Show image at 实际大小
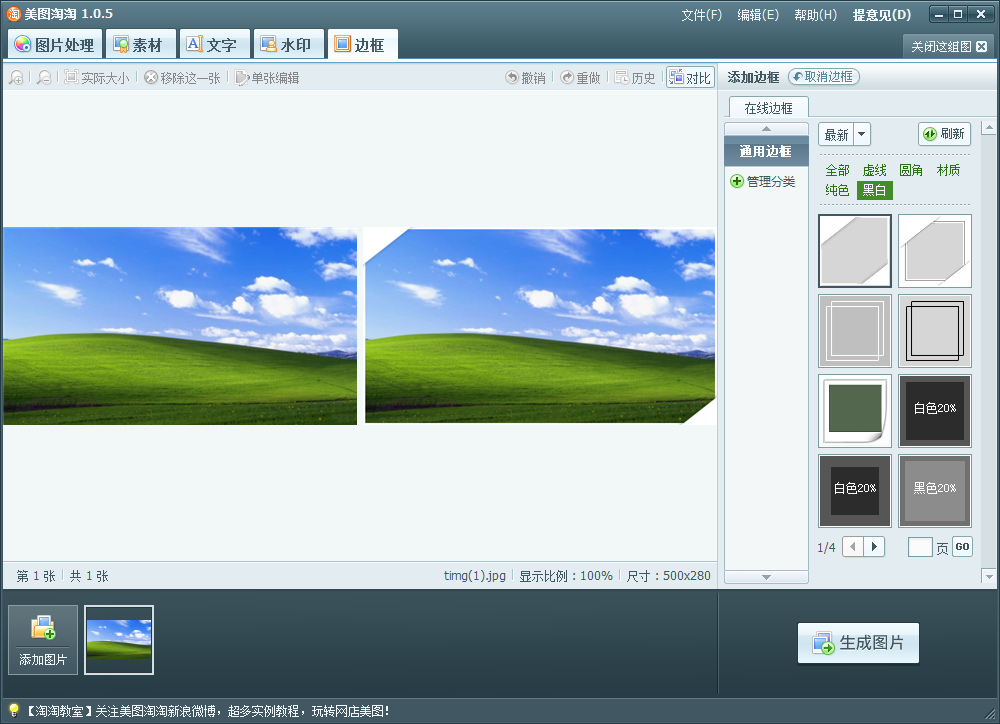The width and height of the screenshot is (1000, 724). (97, 78)
